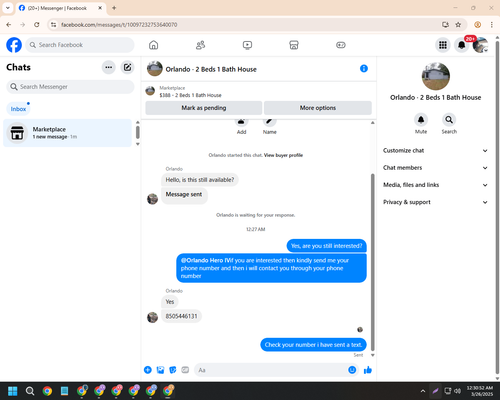Open the Marketplace chat folder

[x=67, y=133]
